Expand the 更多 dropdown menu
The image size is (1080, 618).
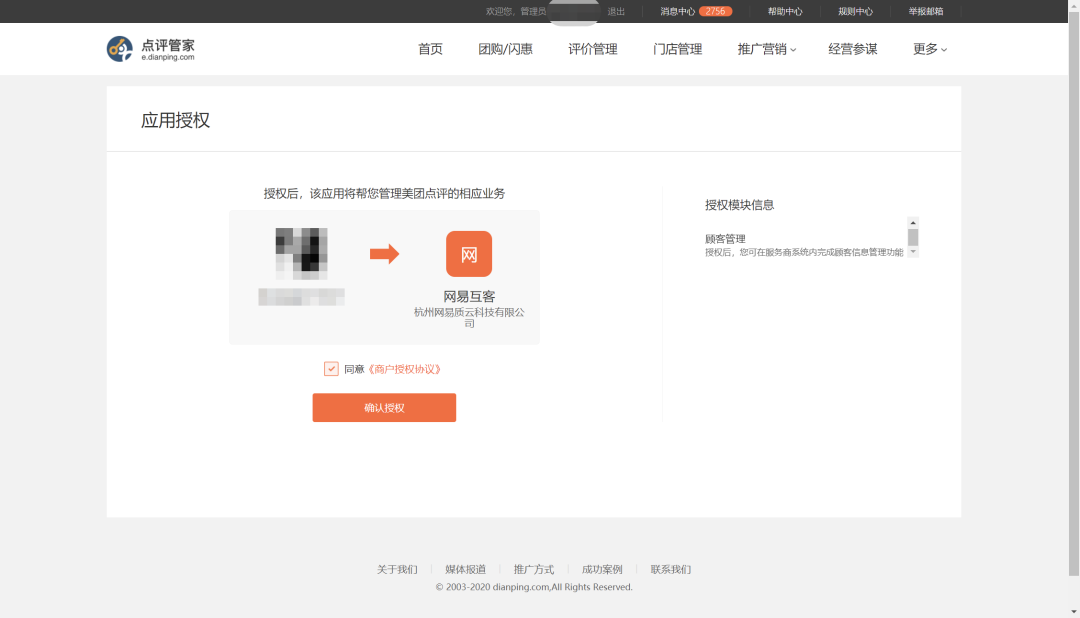pos(930,49)
